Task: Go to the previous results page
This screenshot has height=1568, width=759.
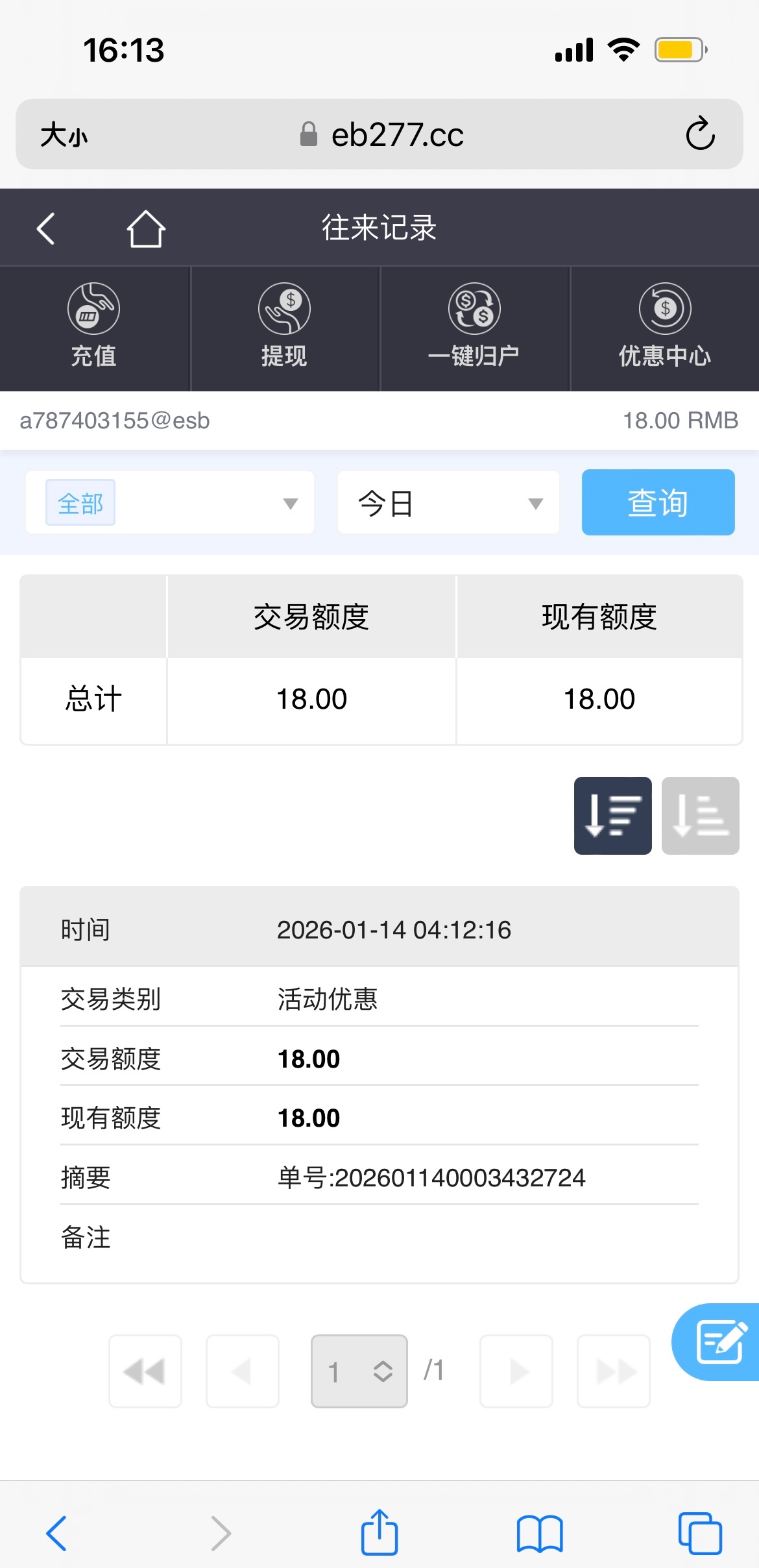Action: click(x=243, y=1371)
